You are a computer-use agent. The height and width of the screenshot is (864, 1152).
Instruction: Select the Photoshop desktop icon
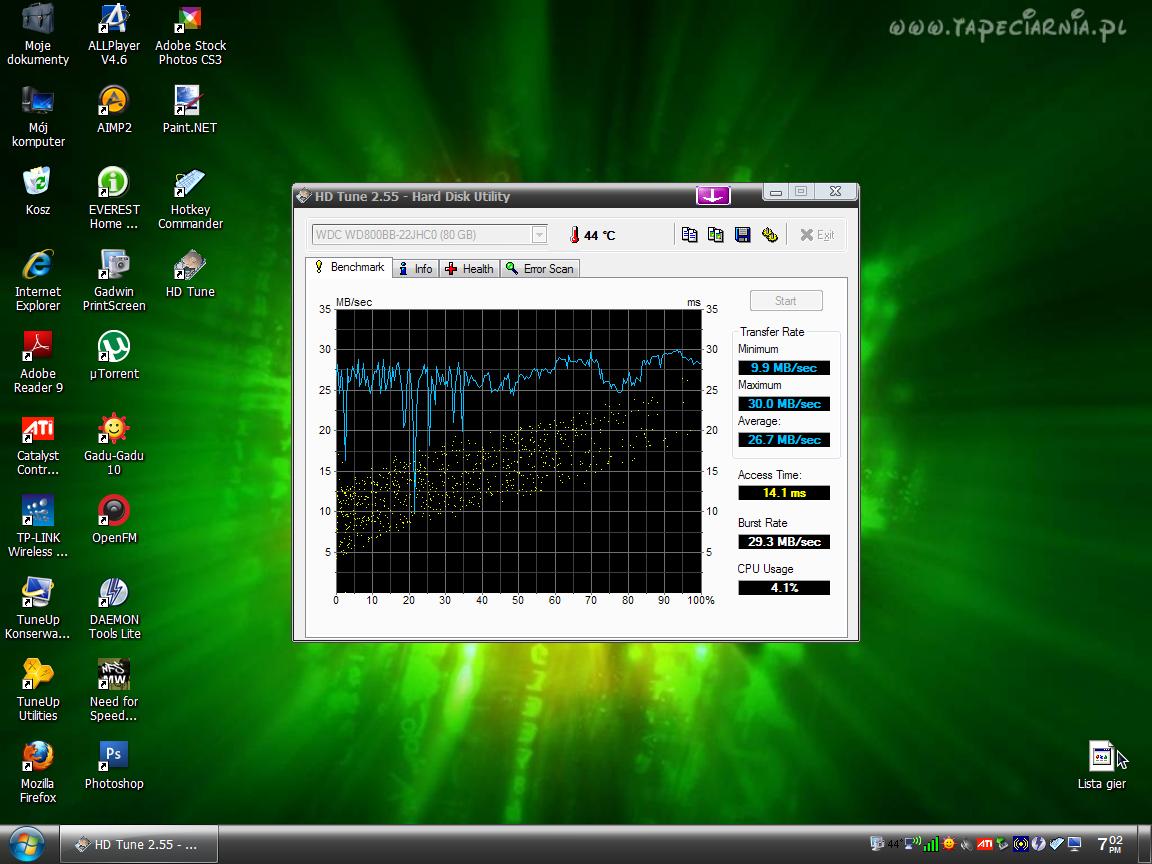[x=114, y=766]
